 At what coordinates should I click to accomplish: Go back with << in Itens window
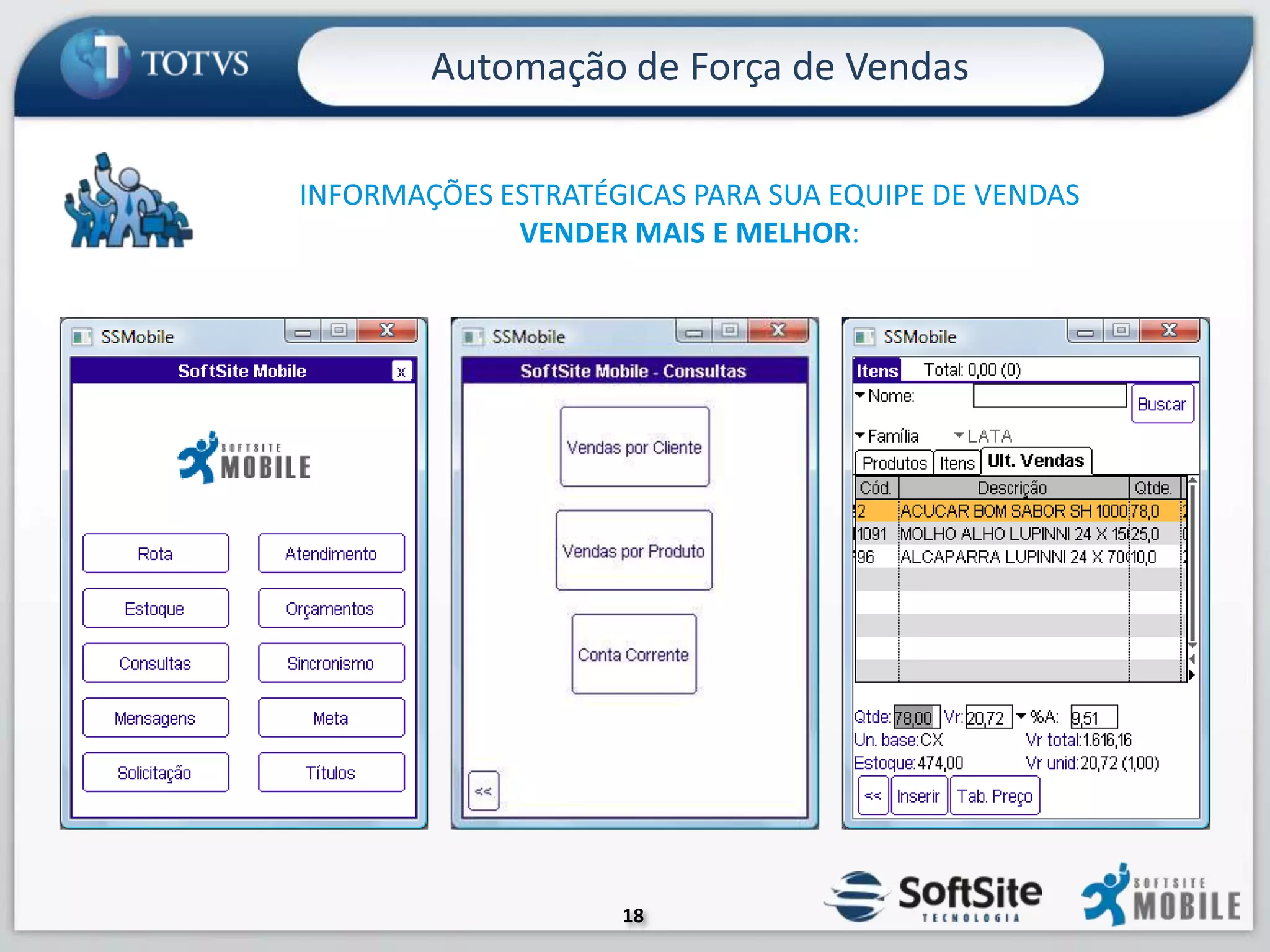tap(873, 795)
